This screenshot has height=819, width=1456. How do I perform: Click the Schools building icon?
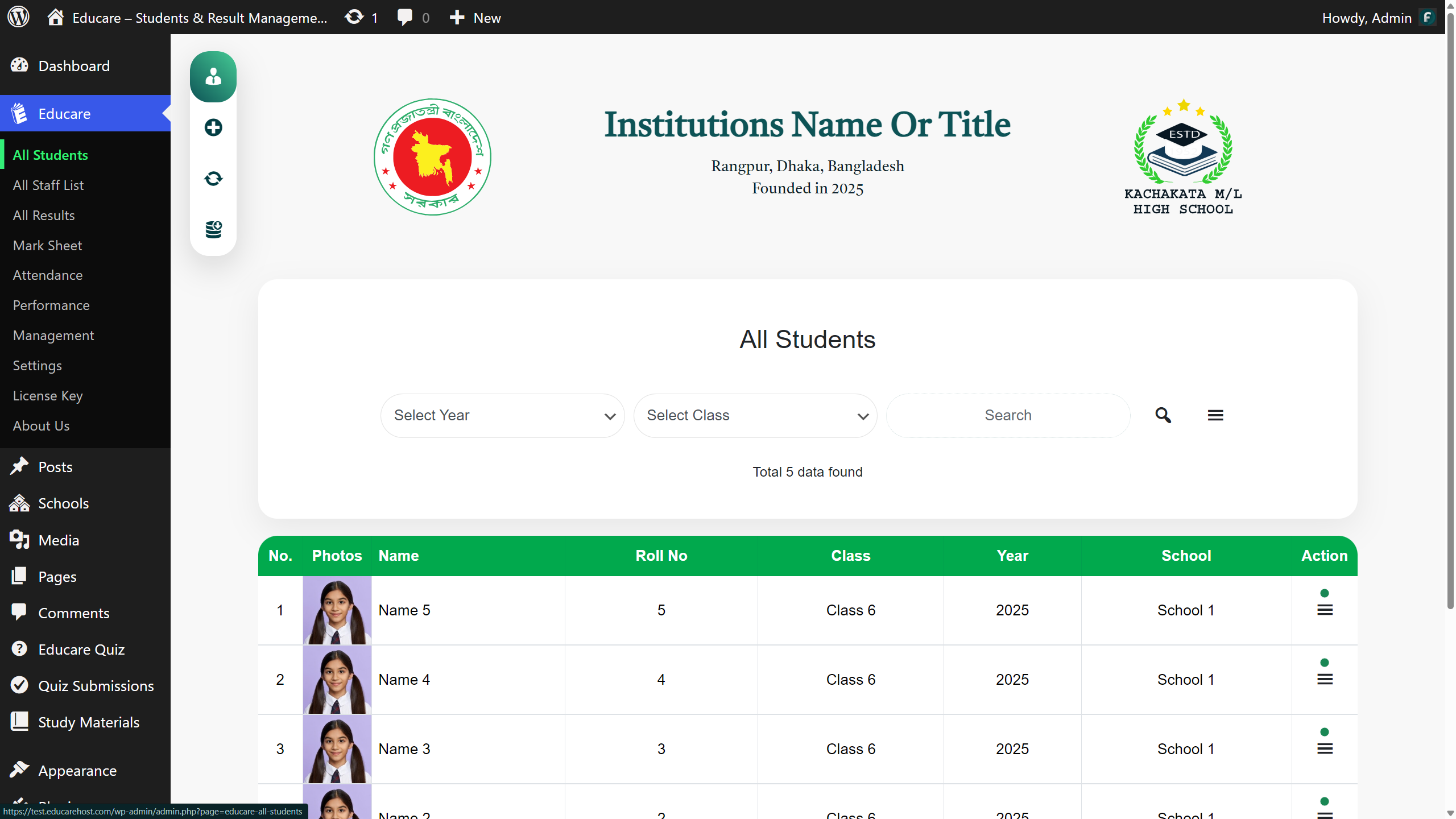(x=19, y=503)
